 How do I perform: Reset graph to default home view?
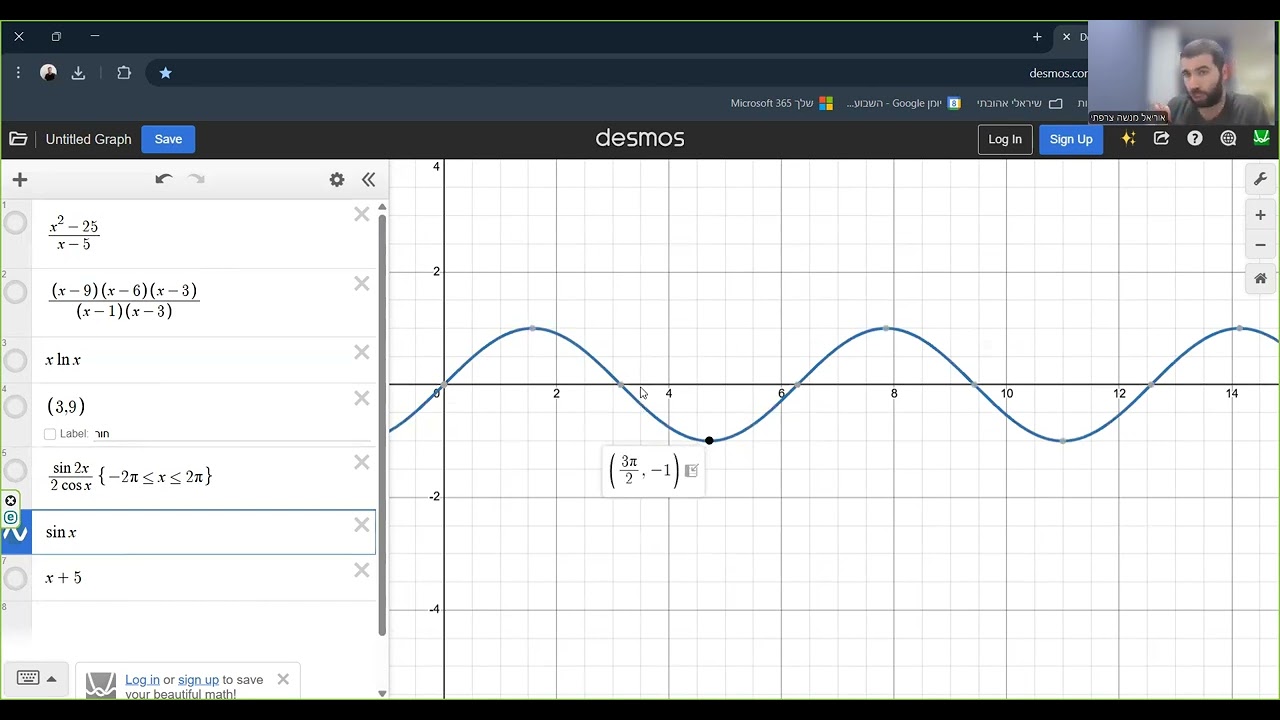click(x=1261, y=279)
